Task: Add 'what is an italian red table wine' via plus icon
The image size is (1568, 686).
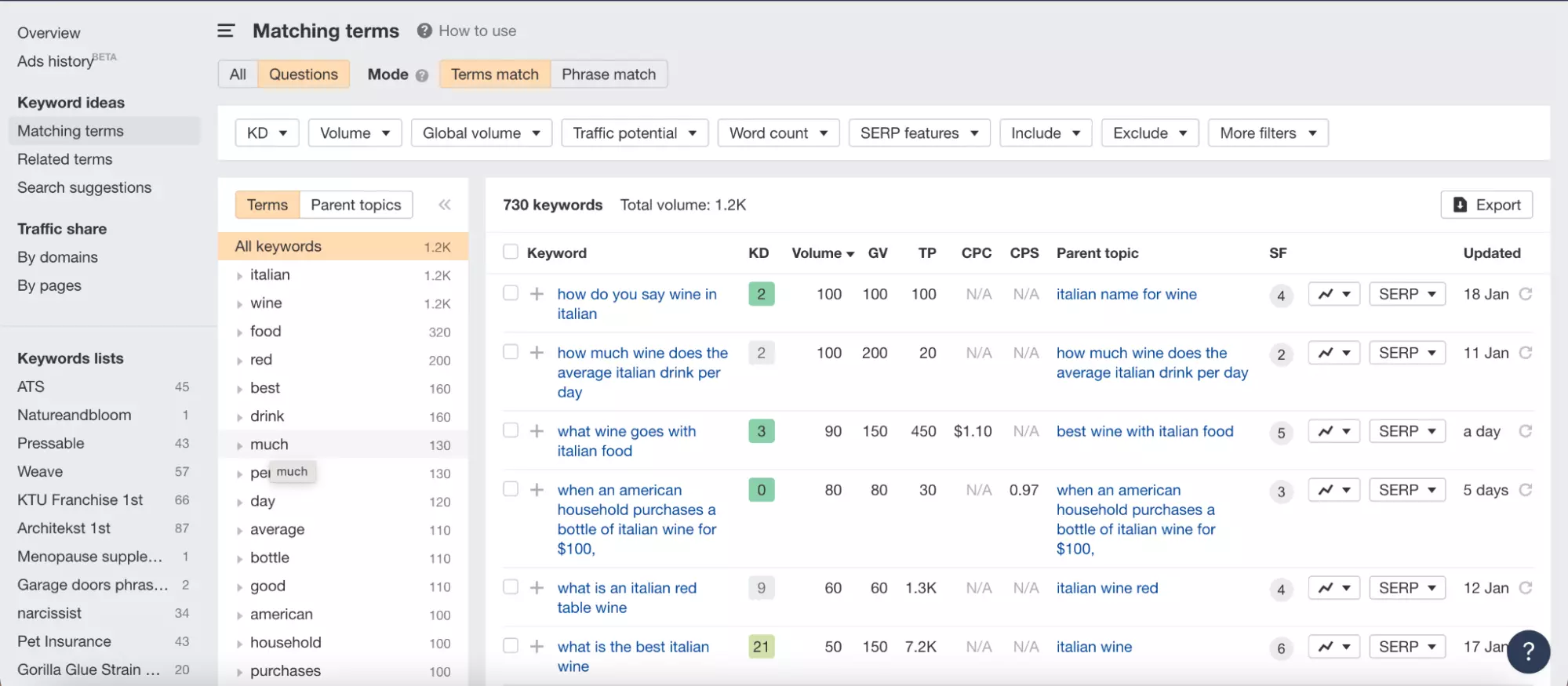Action: click(537, 588)
